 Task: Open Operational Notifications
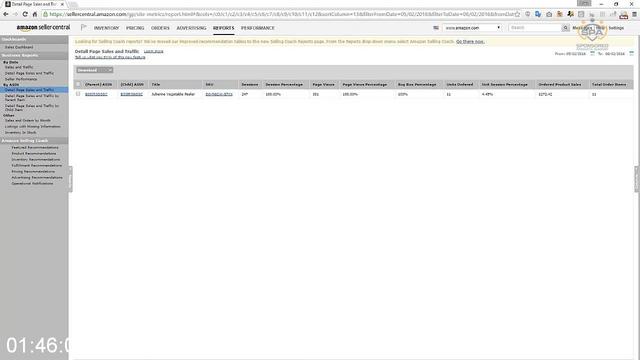(32, 183)
